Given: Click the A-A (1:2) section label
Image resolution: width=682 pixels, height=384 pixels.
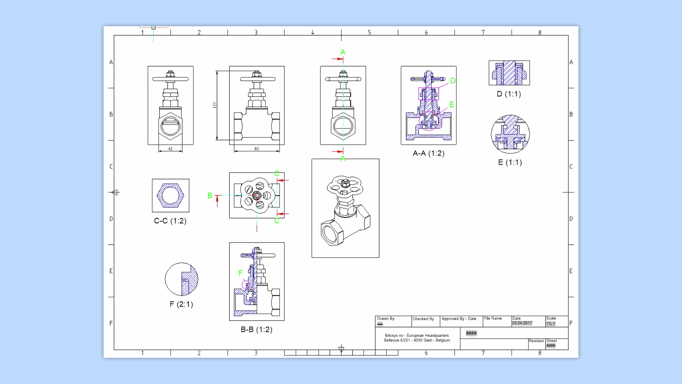Looking at the screenshot, I should 428,153.
